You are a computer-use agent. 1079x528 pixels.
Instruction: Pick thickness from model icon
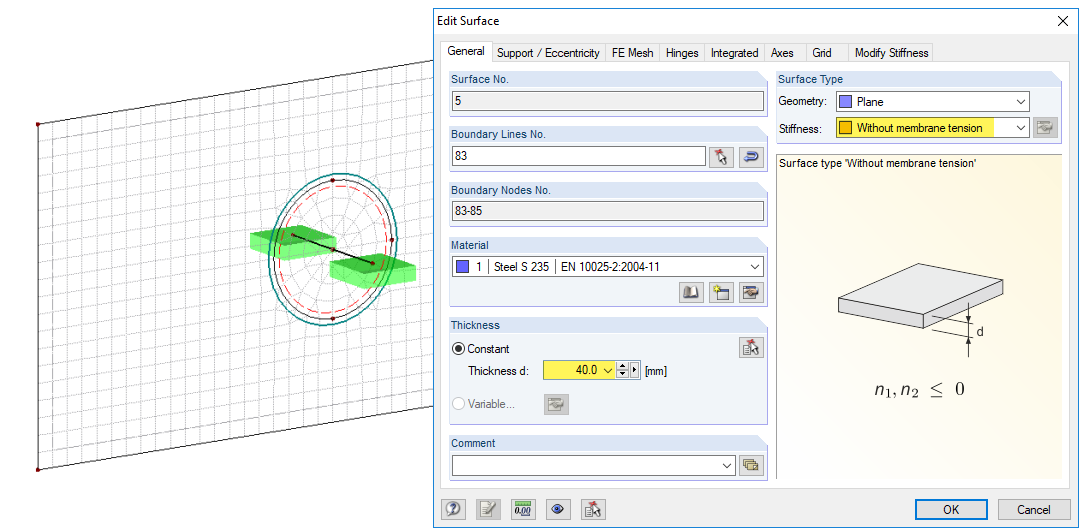751,348
